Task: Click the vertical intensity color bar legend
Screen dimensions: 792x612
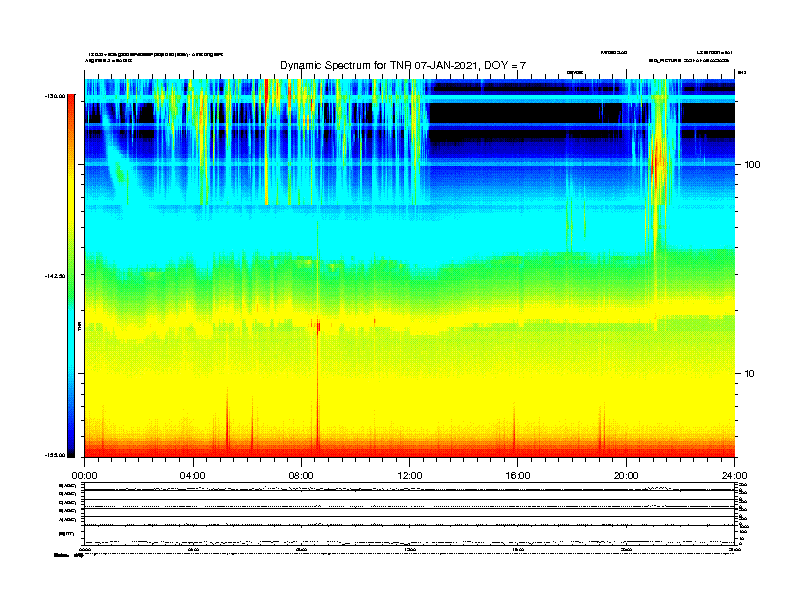Action: [71, 276]
